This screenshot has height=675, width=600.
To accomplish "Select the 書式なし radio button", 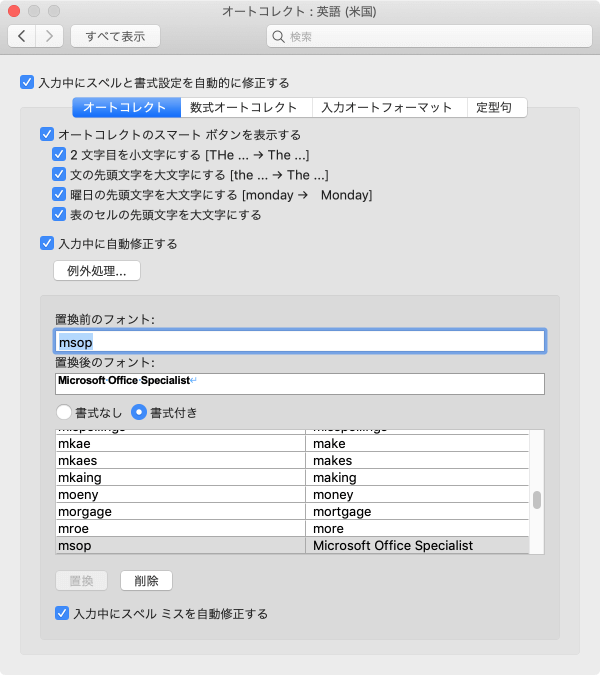I will click(64, 411).
